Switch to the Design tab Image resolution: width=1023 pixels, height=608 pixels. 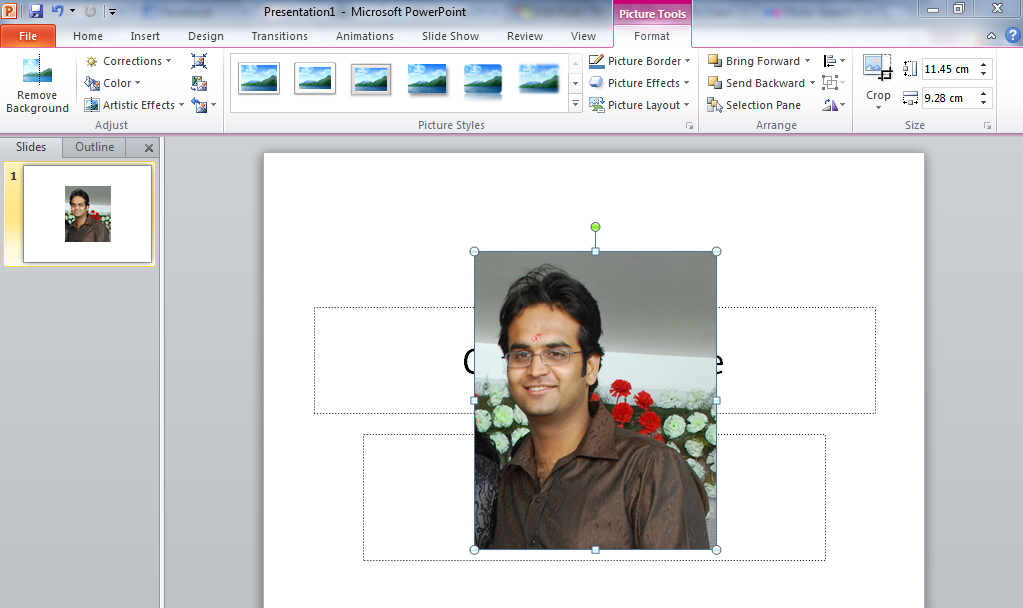coord(206,36)
